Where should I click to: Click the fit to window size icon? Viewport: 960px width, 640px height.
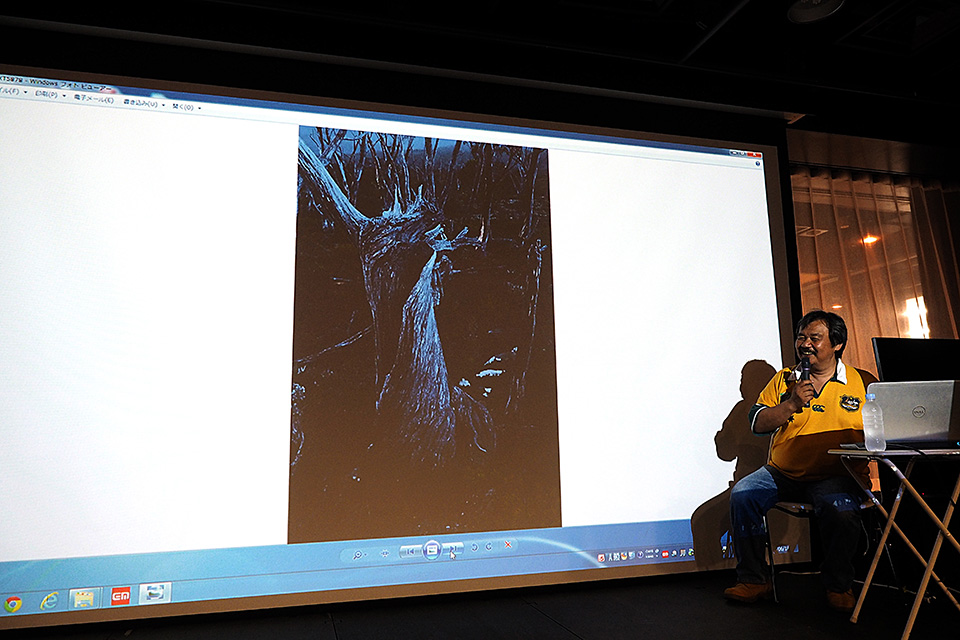pos(385,553)
